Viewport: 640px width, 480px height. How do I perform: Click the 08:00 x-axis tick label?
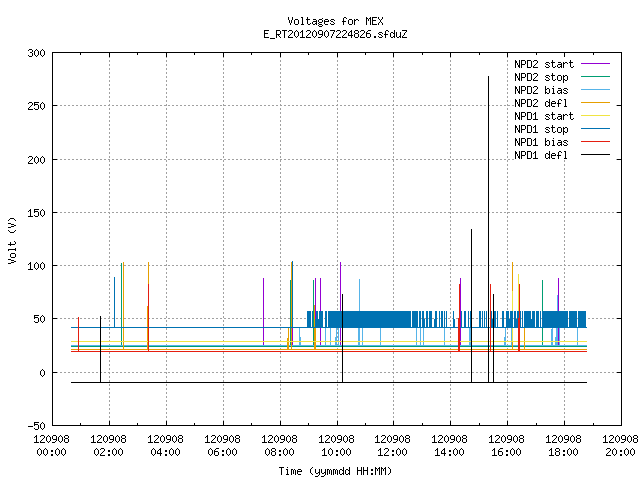(279, 452)
